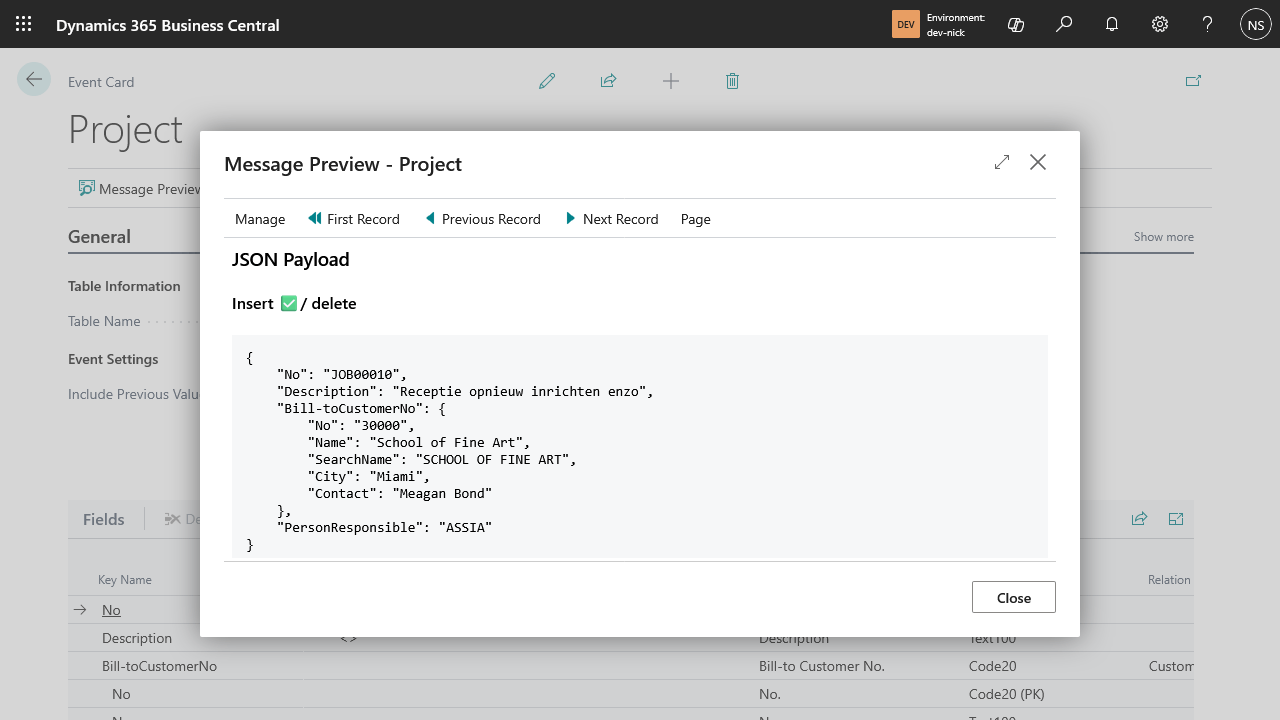The image size is (1280, 720).
Task: Click the JSON Payload heading
Action: (x=291, y=259)
